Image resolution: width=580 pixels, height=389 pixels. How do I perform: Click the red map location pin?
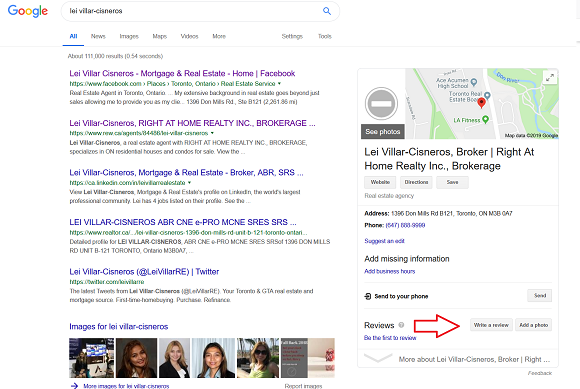tap(481, 103)
